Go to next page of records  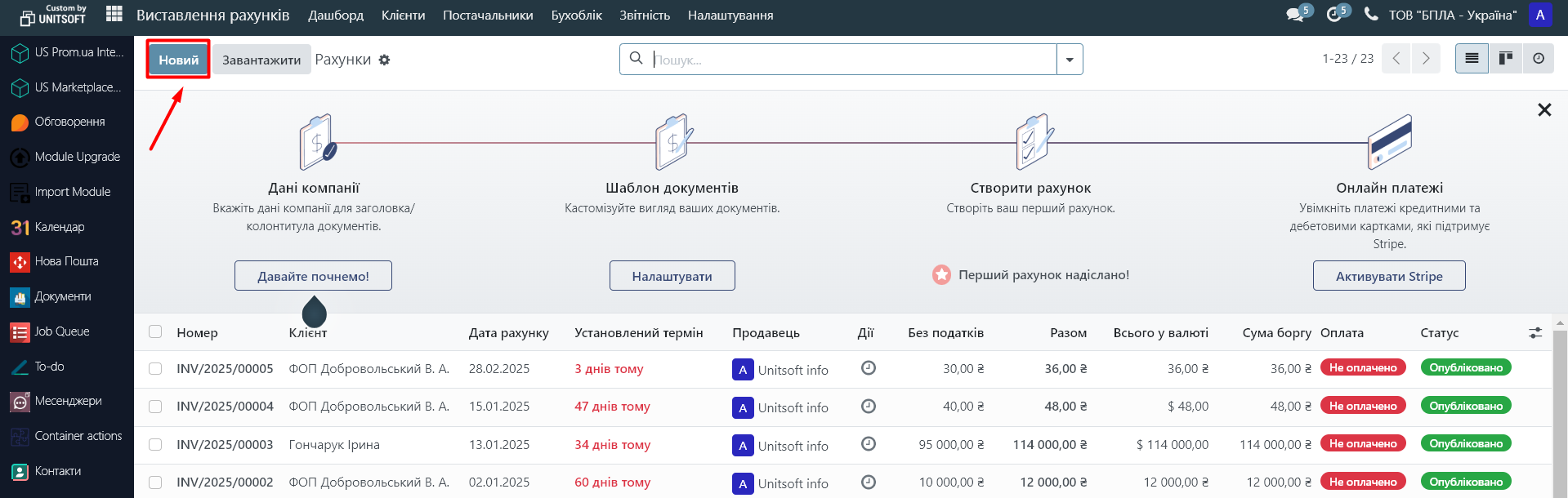click(x=1426, y=59)
